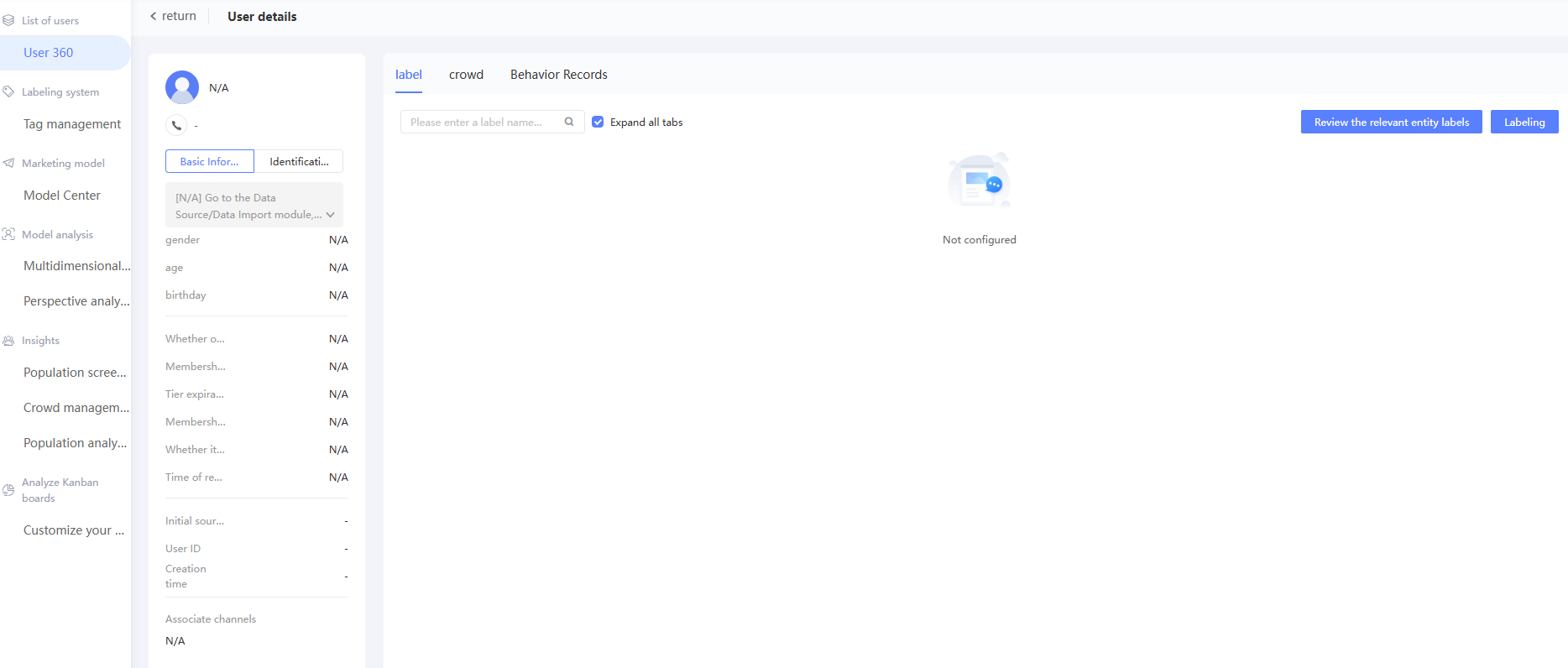Select the Identificati... tab
Screen dimensions: 1568x668
299,161
